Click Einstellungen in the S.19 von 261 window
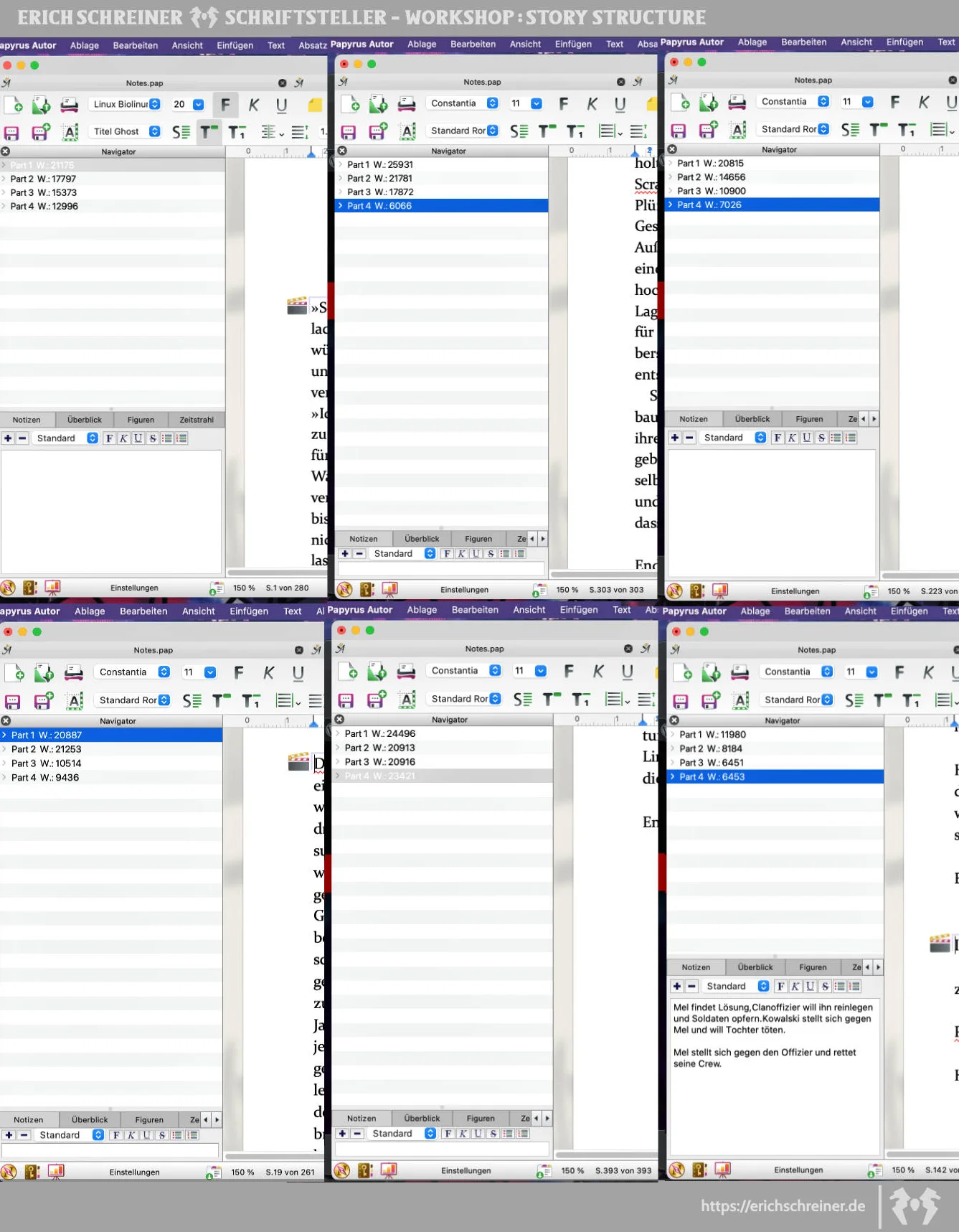The width and height of the screenshot is (959, 1232). [134, 1172]
